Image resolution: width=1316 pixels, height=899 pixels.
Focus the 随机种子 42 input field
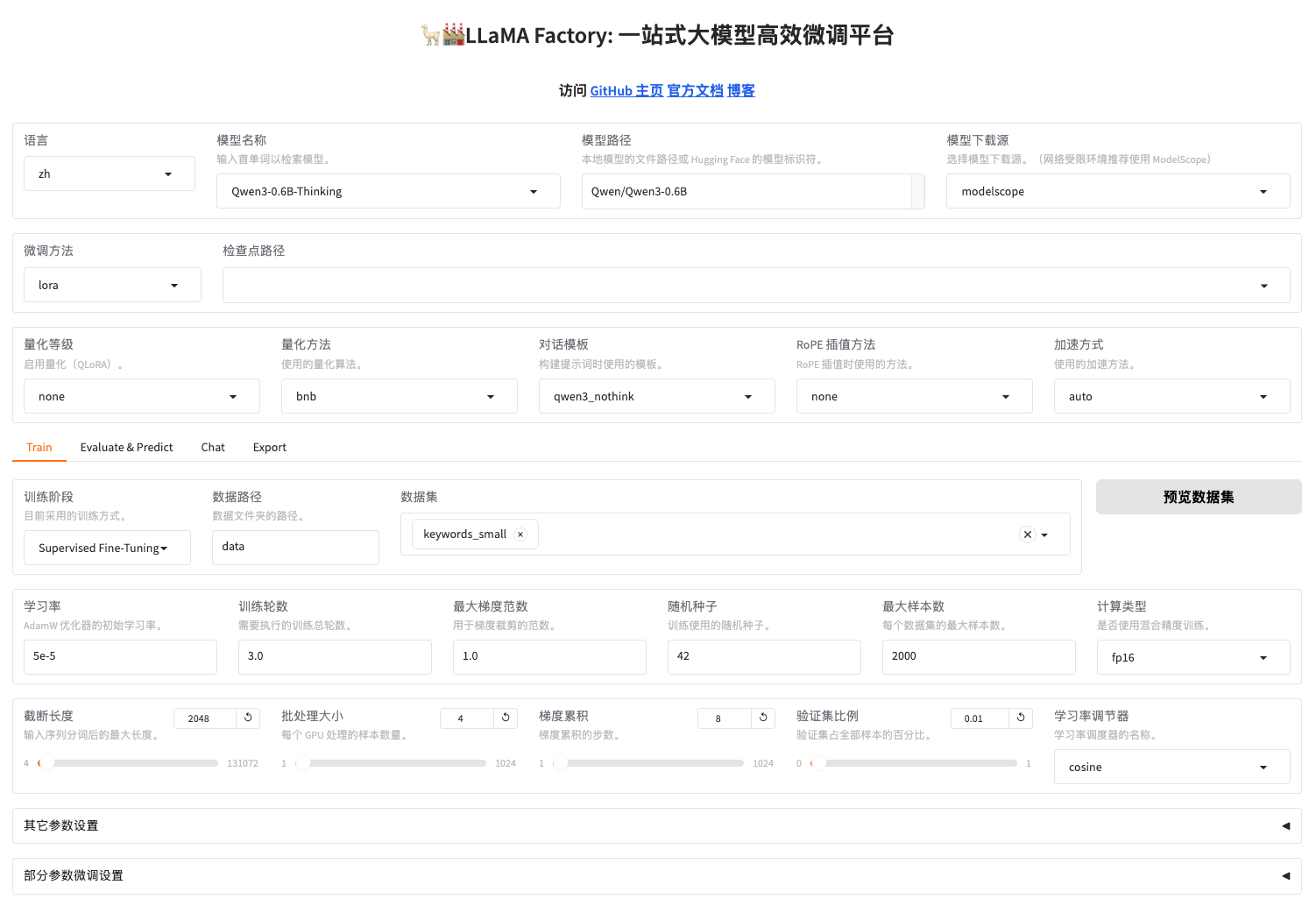(x=764, y=656)
